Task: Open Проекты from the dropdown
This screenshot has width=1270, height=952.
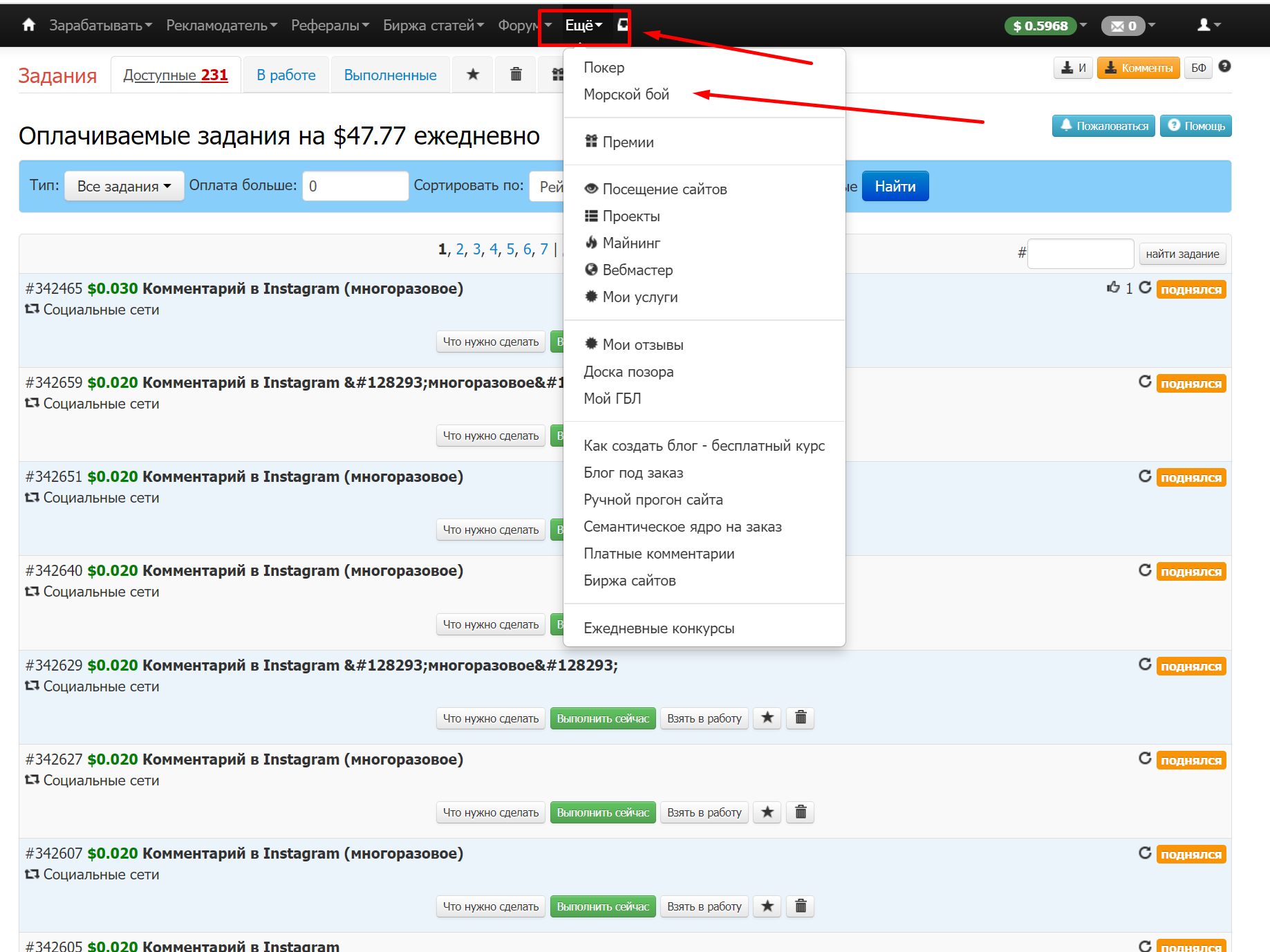Action: [x=622, y=216]
